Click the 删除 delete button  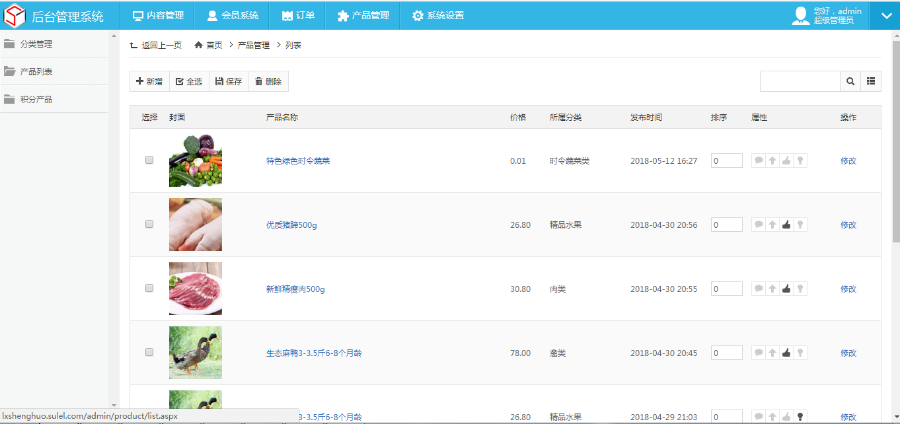pos(268,81)
